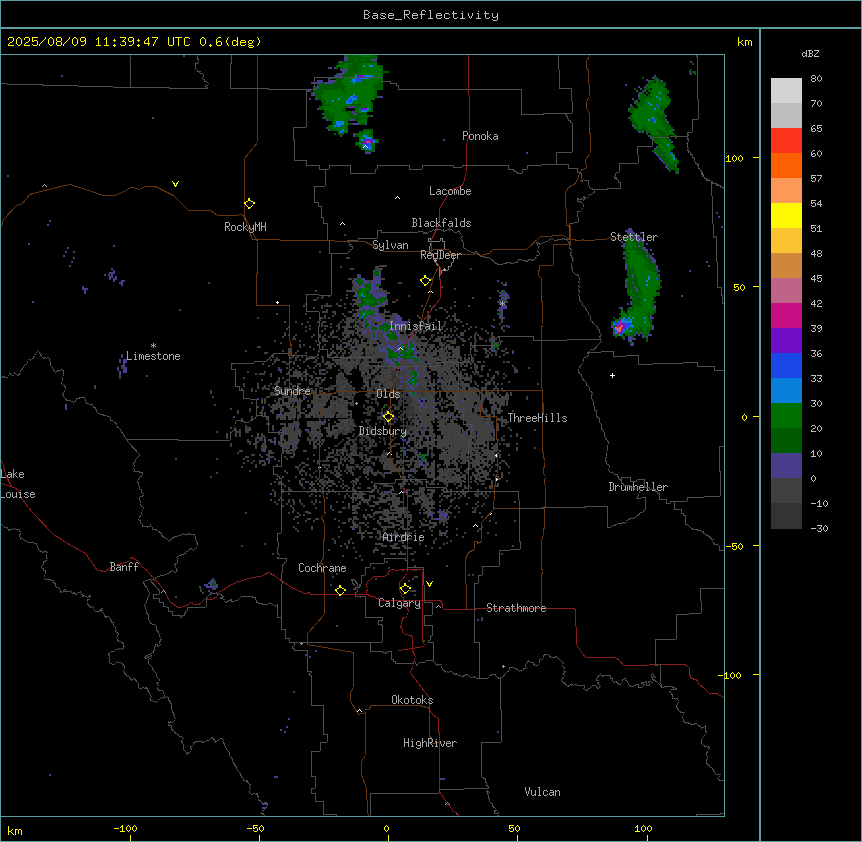Click the Blackfalds town label

click(441, 223)
